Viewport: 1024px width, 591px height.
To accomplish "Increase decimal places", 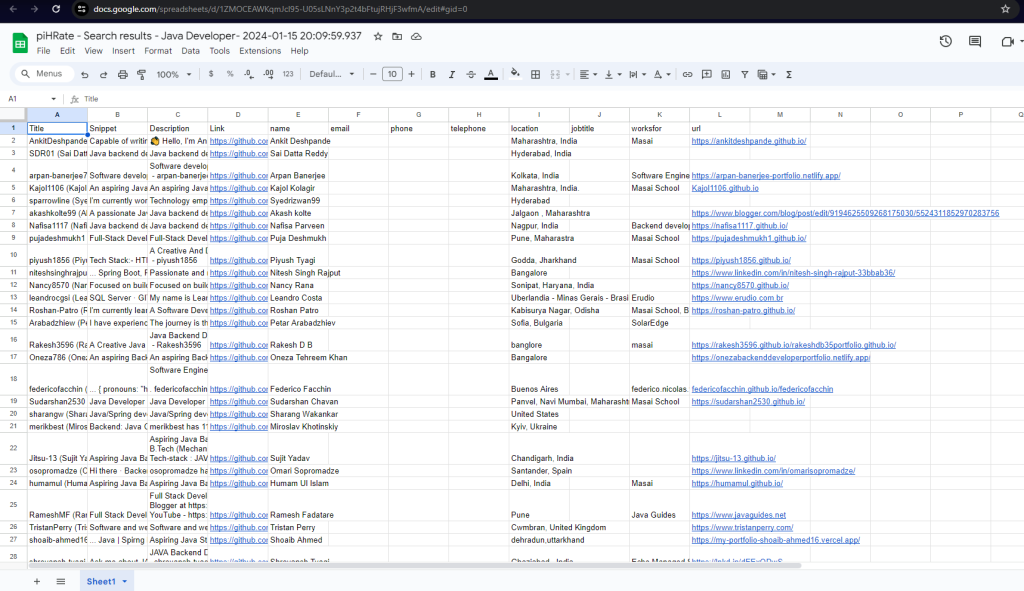I will [268, 74].
